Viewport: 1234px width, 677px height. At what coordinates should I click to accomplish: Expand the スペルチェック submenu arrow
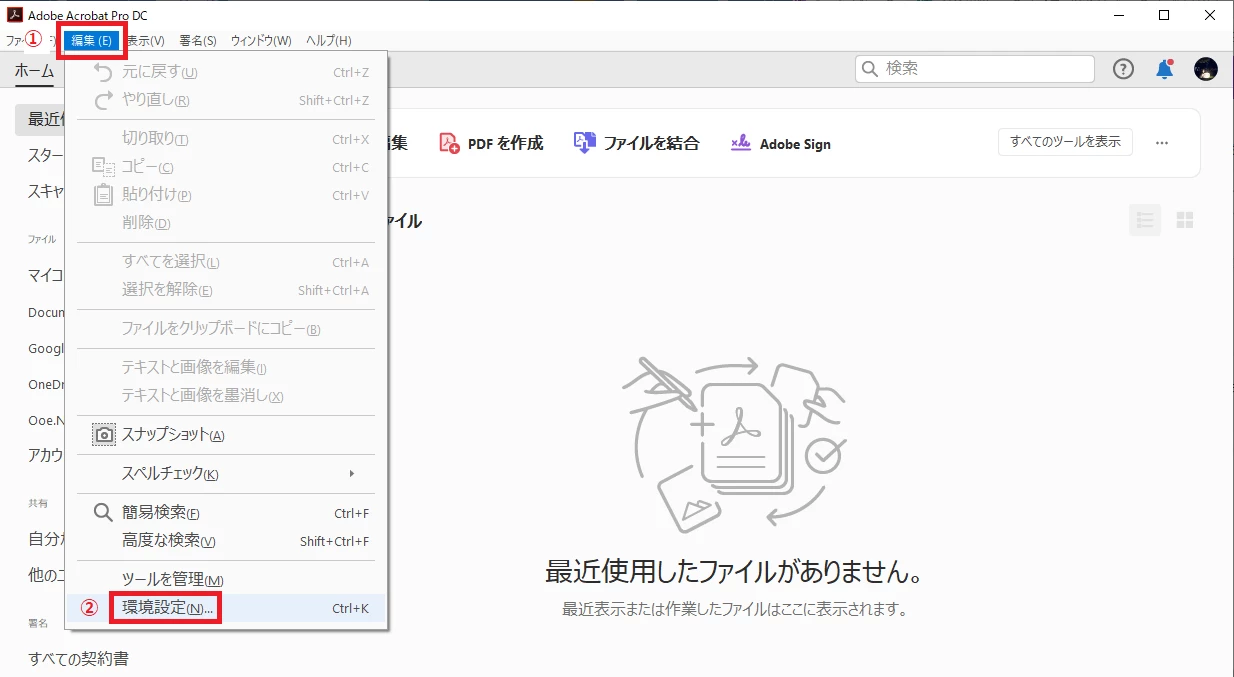tap(351, 473)
